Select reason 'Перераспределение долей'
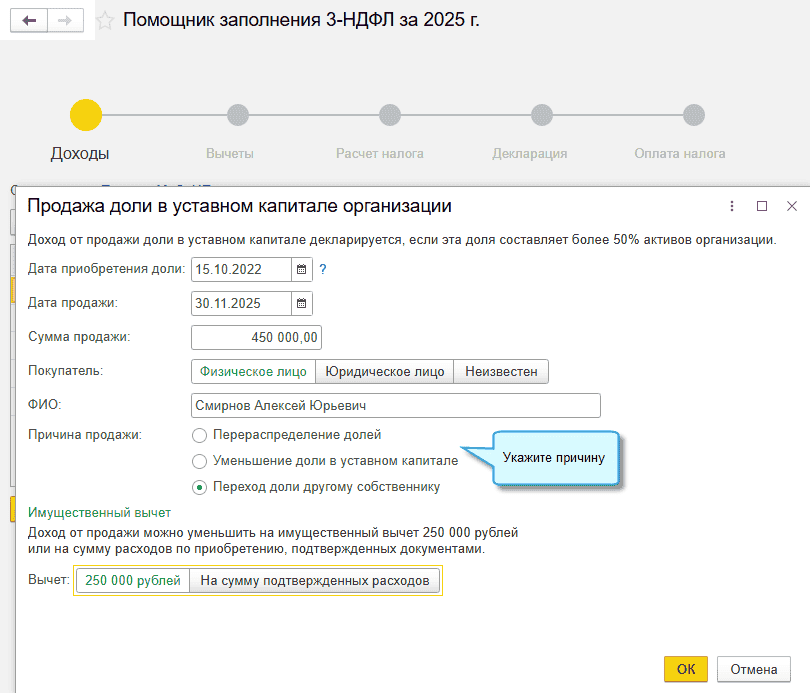Screen dimensions: 810x693 tap(199, 436)
